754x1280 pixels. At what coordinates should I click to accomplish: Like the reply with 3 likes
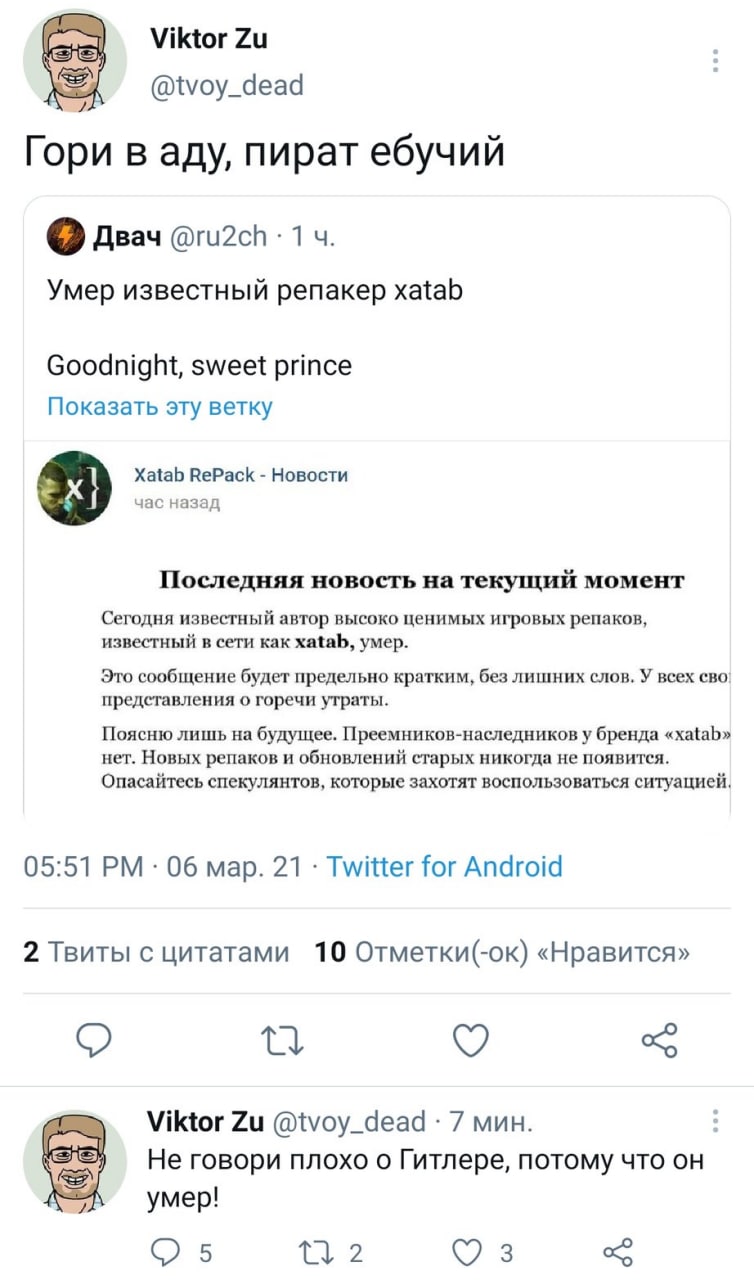coord(469,1252)
